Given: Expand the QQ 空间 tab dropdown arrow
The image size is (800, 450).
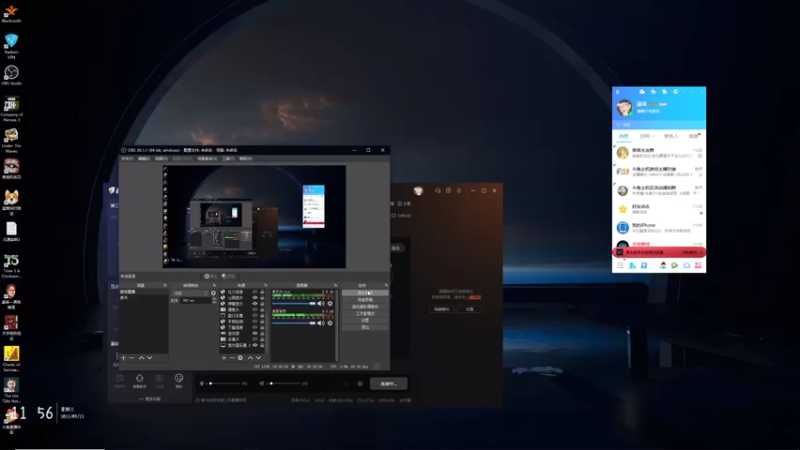Looking at the screenshot, I should coord(653,136).
